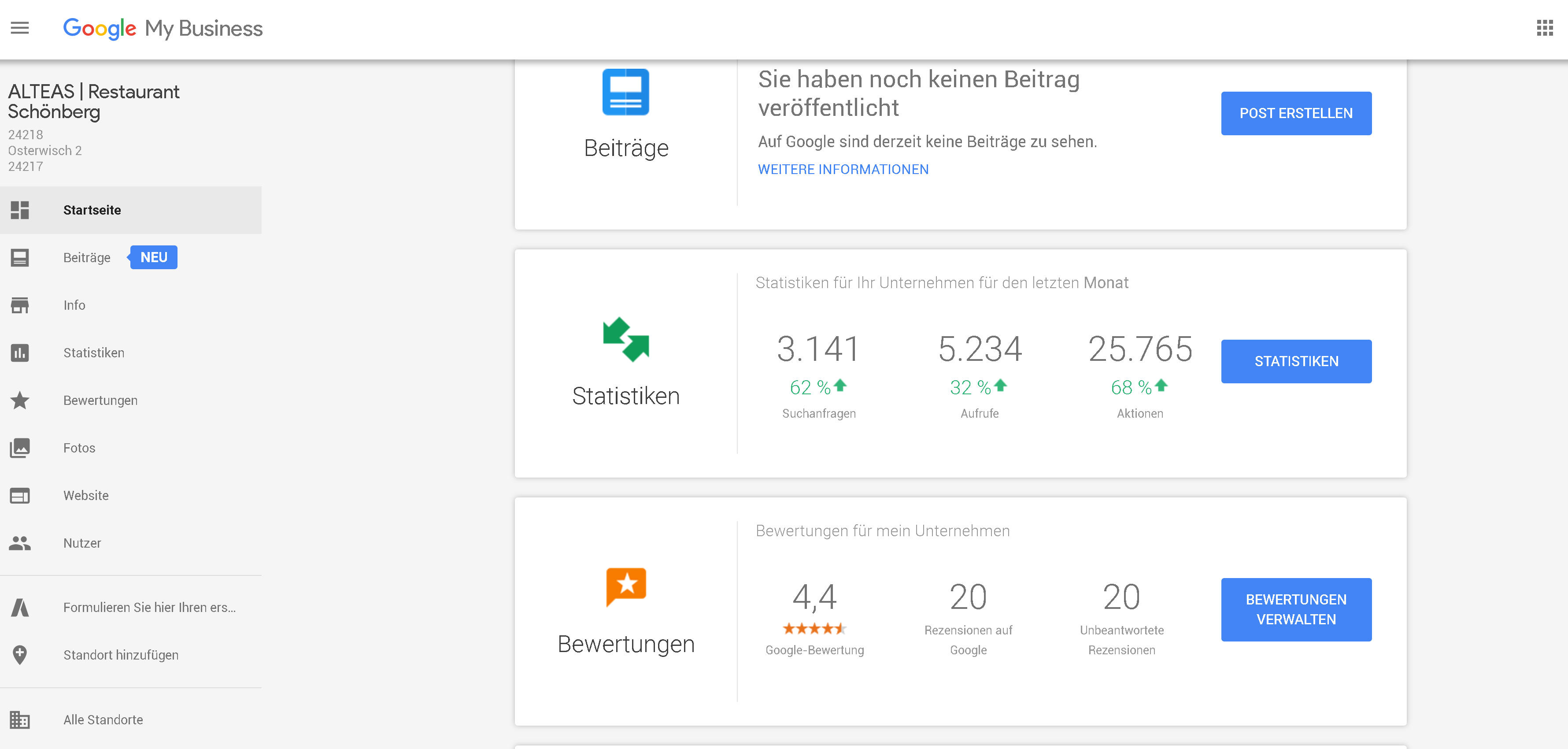Click the Statistiken card title
1568x749 pixels.
coord(626,396)
